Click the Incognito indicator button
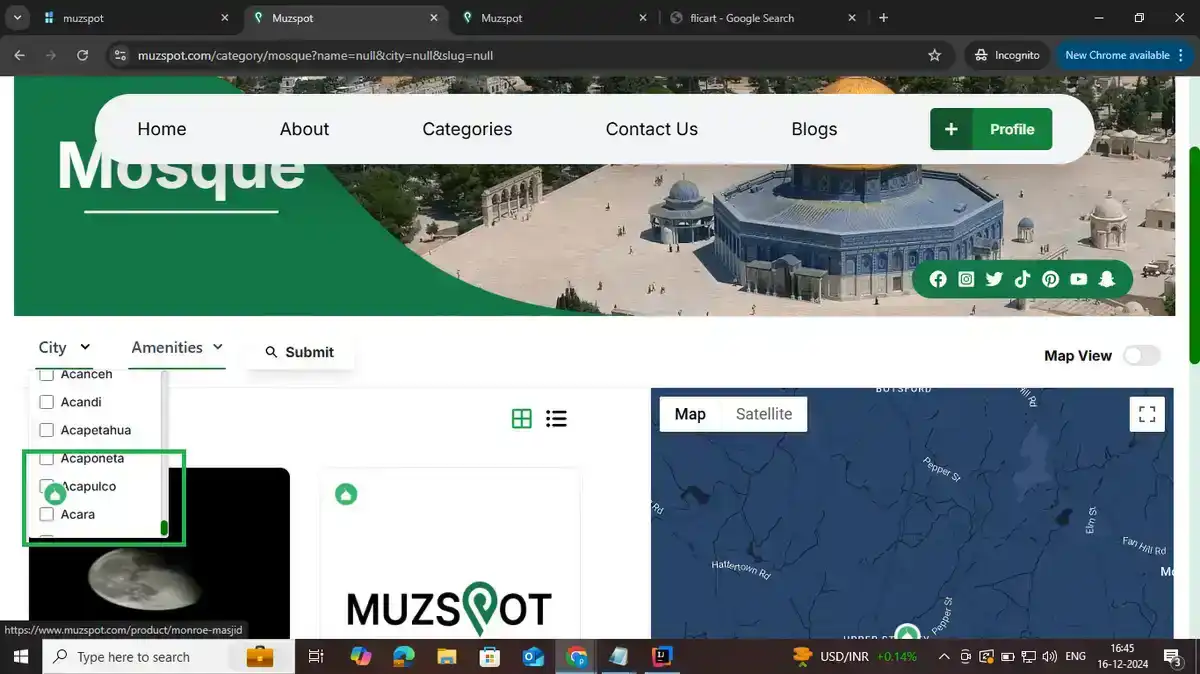Viewport: 1200px width, 674px height. pos(1006,55)
